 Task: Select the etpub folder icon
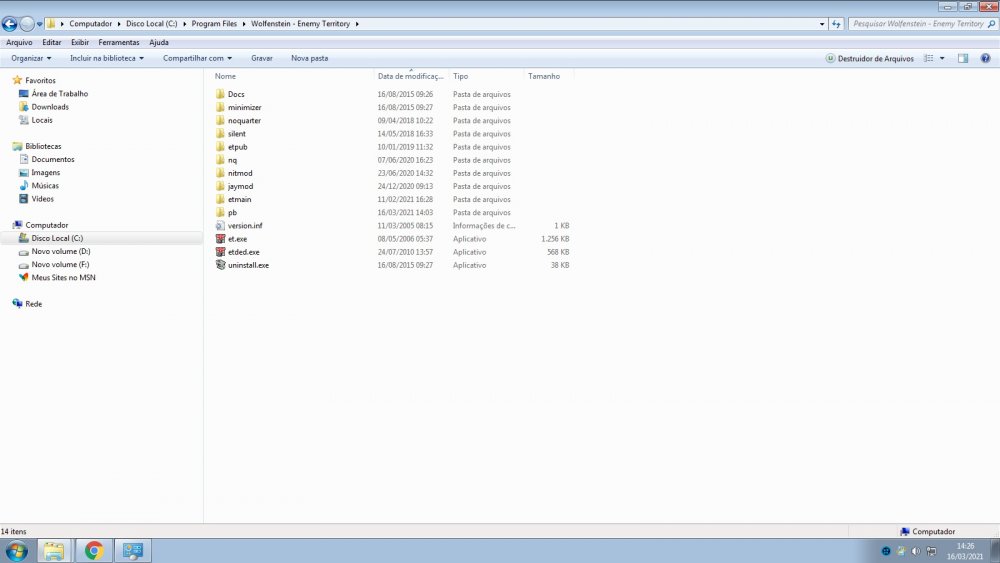tap(220, 147)
